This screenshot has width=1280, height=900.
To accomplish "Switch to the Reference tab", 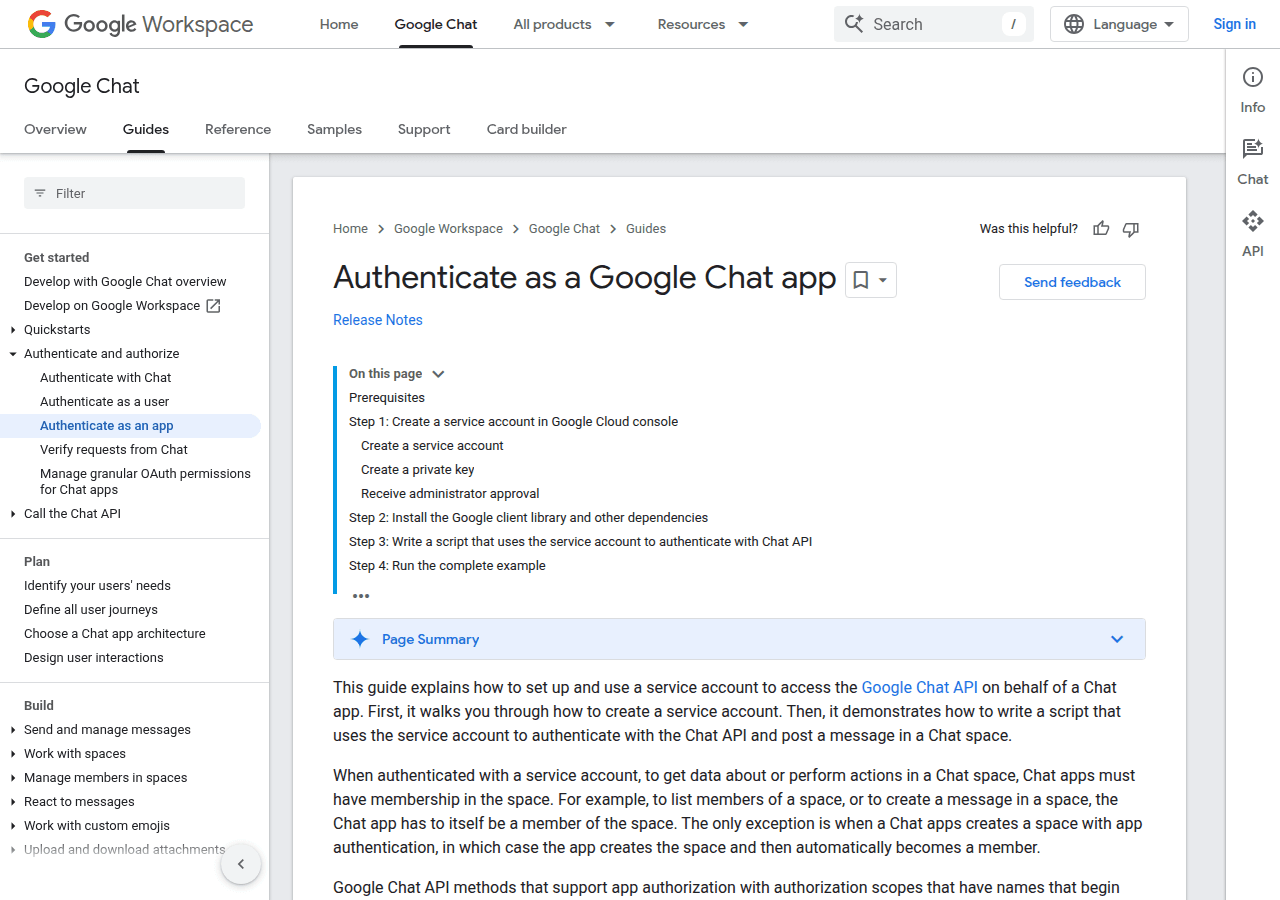I will 238,129.
